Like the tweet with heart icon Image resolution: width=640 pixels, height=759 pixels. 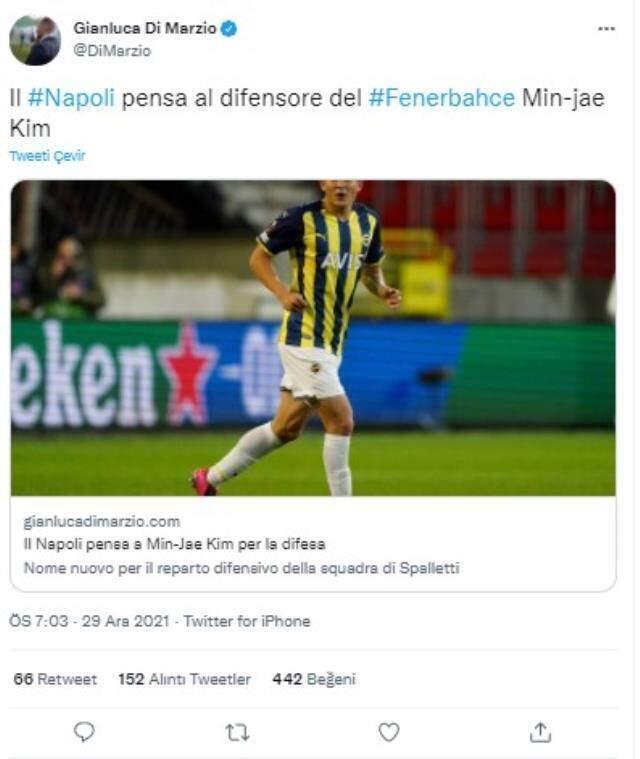click(388, 732)
